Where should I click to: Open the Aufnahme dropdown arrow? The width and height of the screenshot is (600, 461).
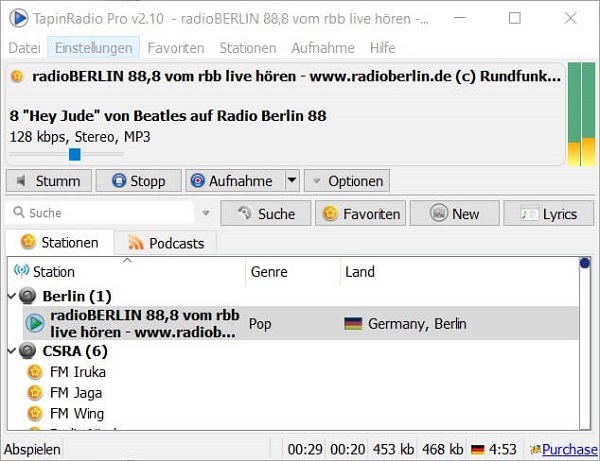point(292,180)
